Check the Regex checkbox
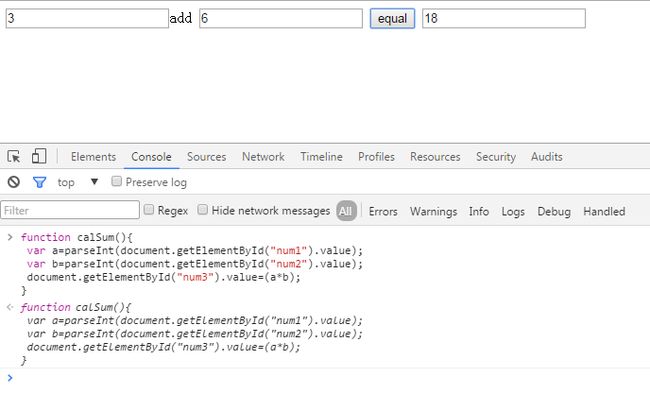The height and width of the screenshot is (394, 650). click(x=148, y=210)
